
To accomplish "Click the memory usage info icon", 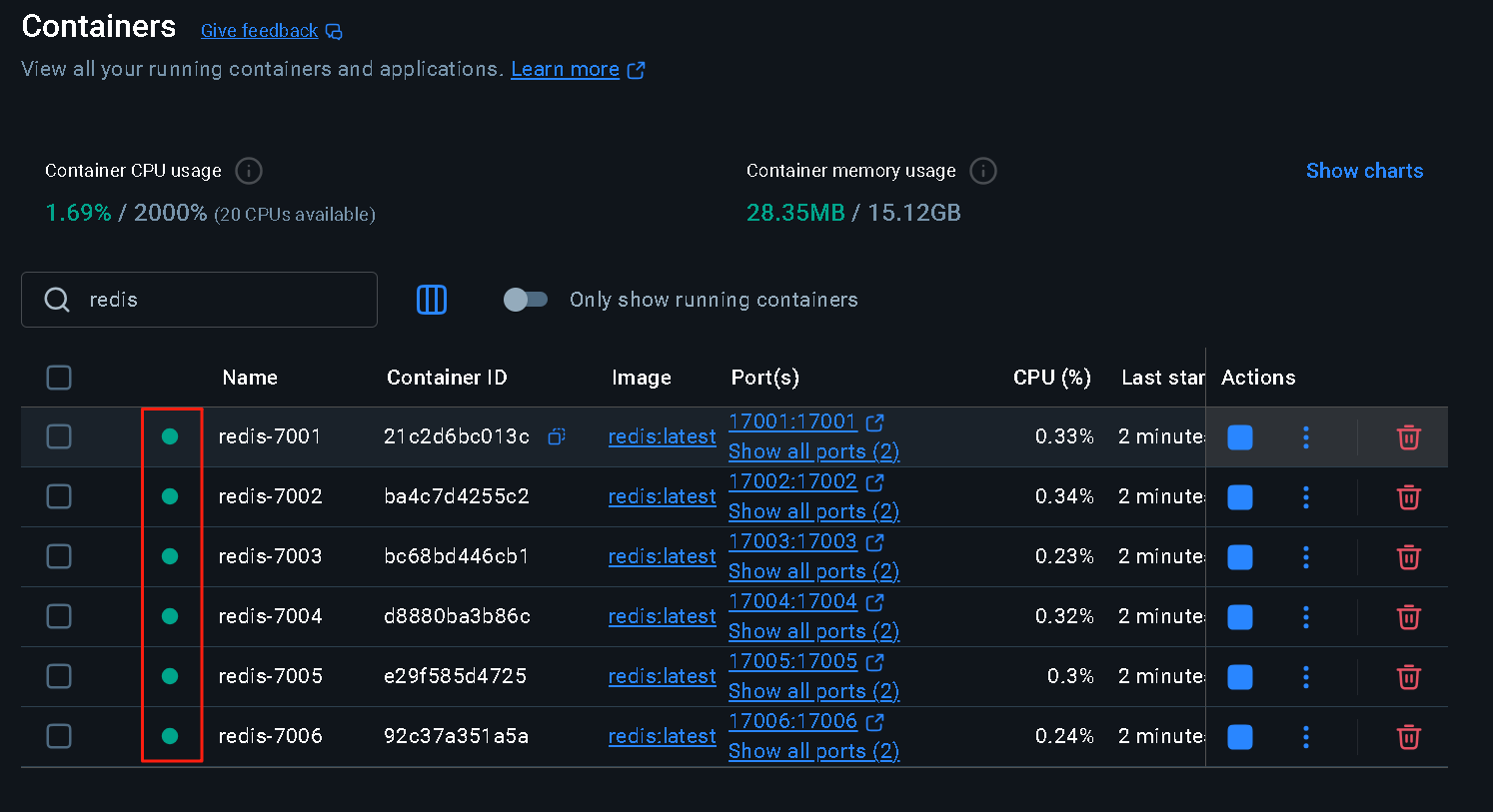I will 983,171.
